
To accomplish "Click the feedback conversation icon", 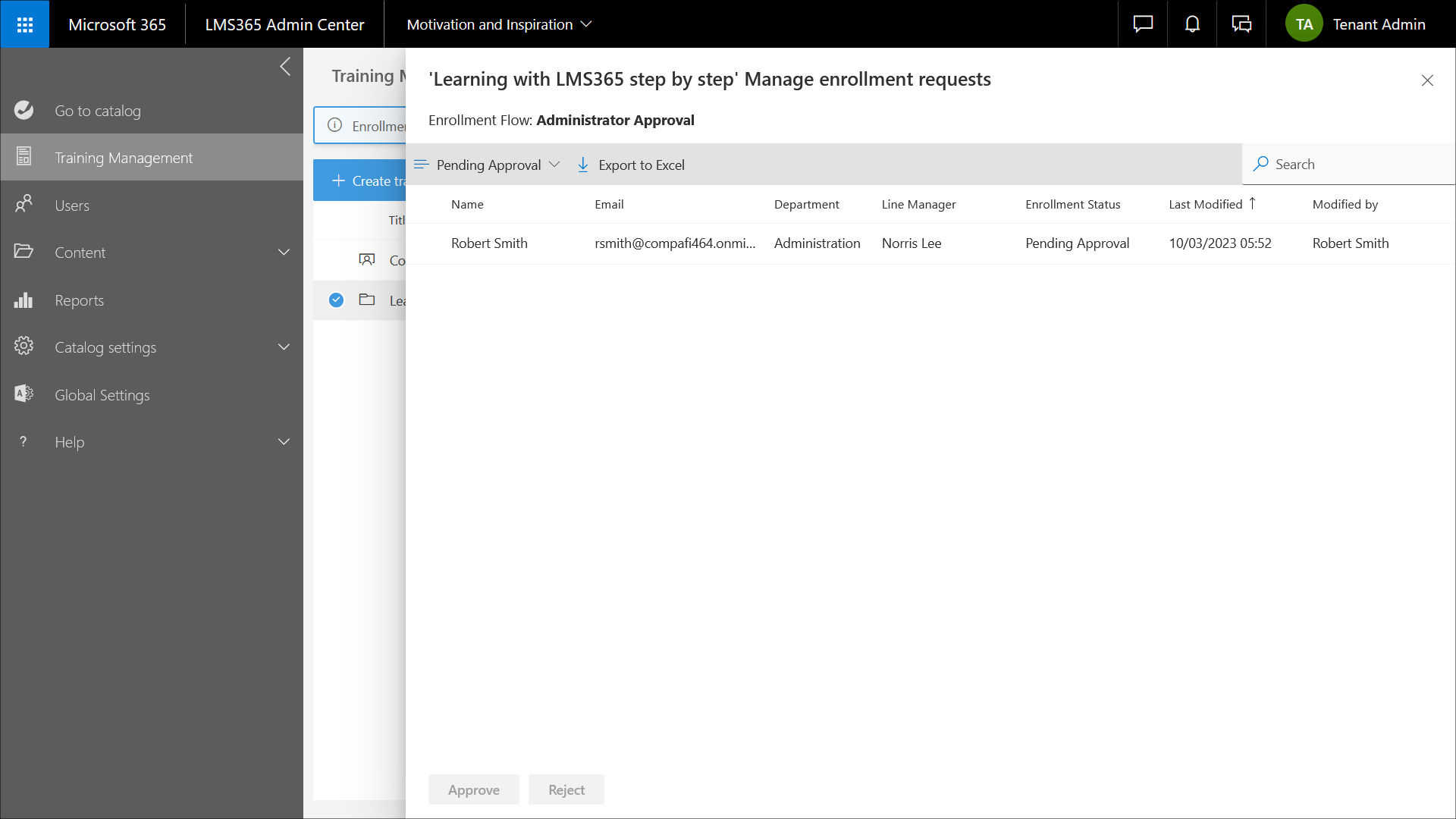I will (x=1241, y=24).
